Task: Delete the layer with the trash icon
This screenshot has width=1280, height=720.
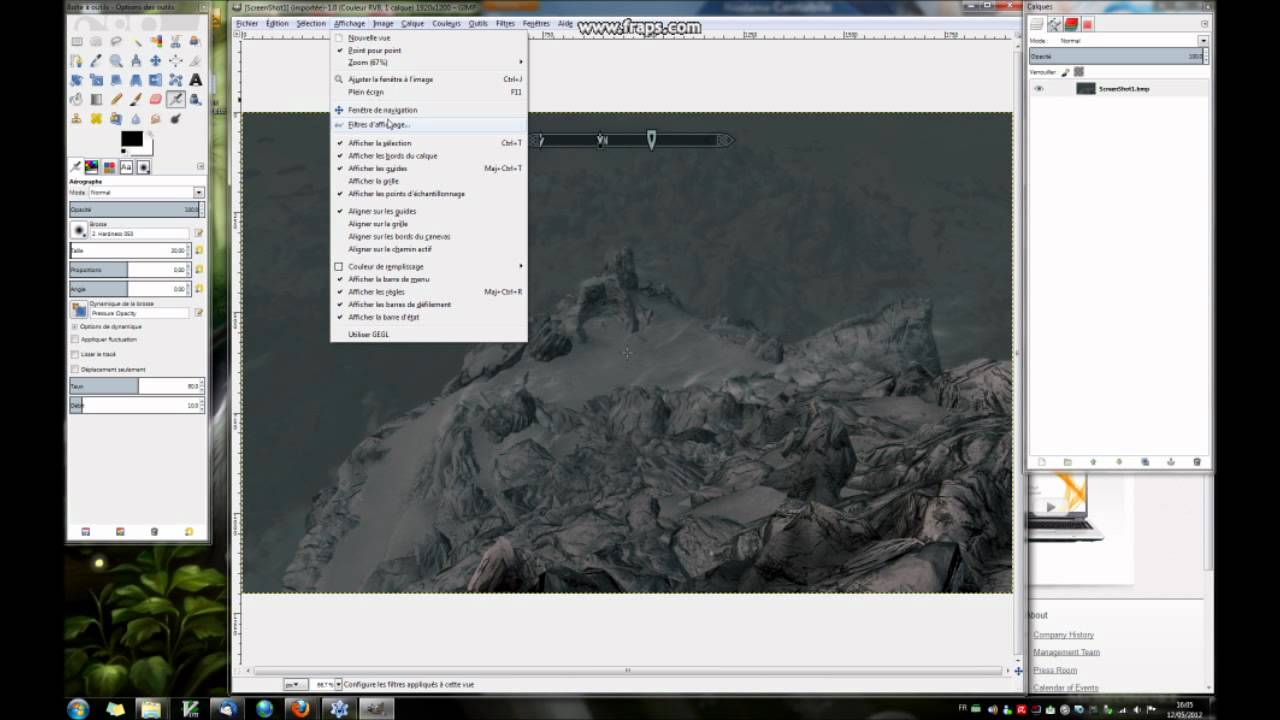Action: tap(1197, 462)
